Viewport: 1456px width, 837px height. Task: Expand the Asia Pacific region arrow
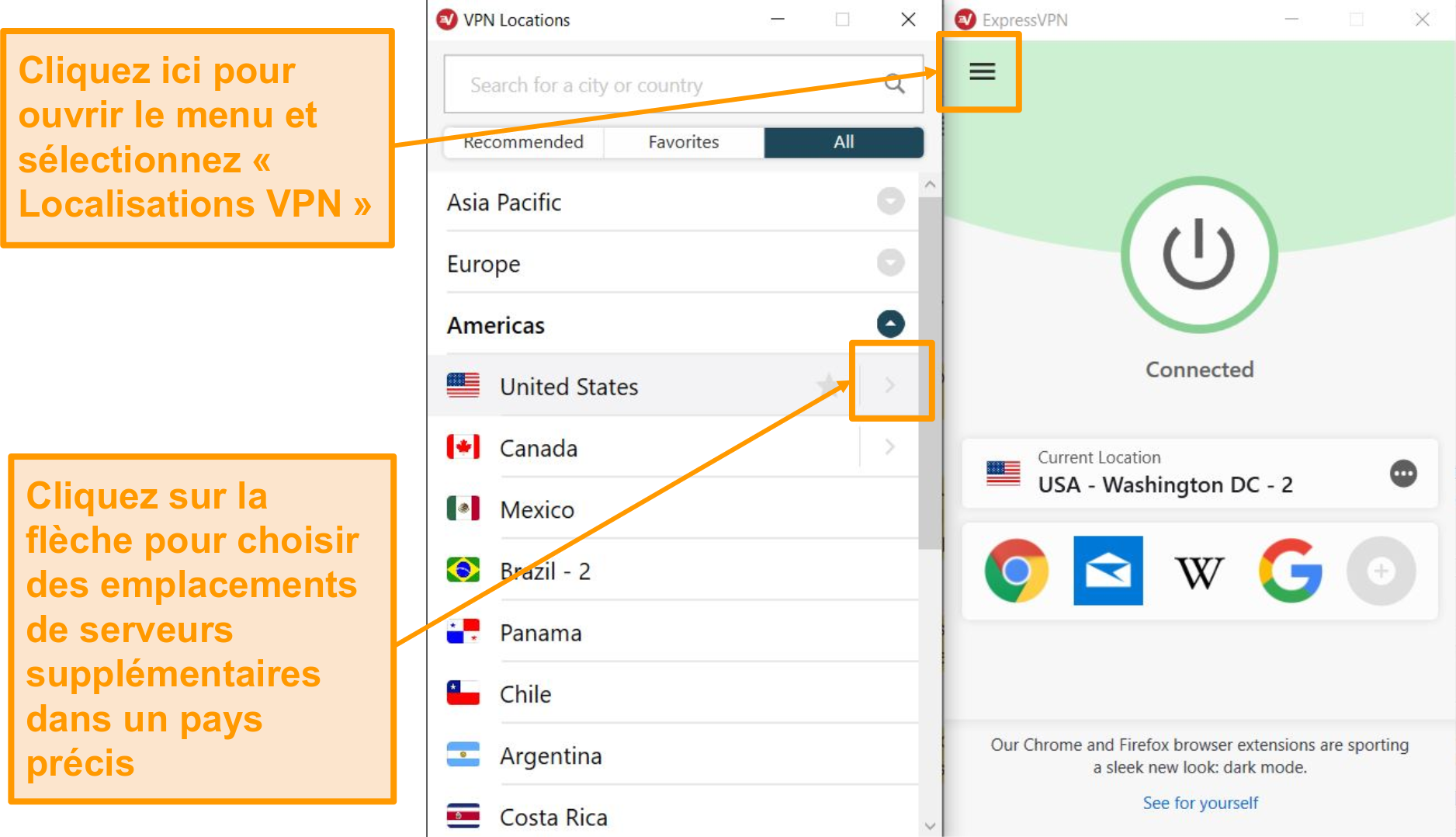click(890, 201)
